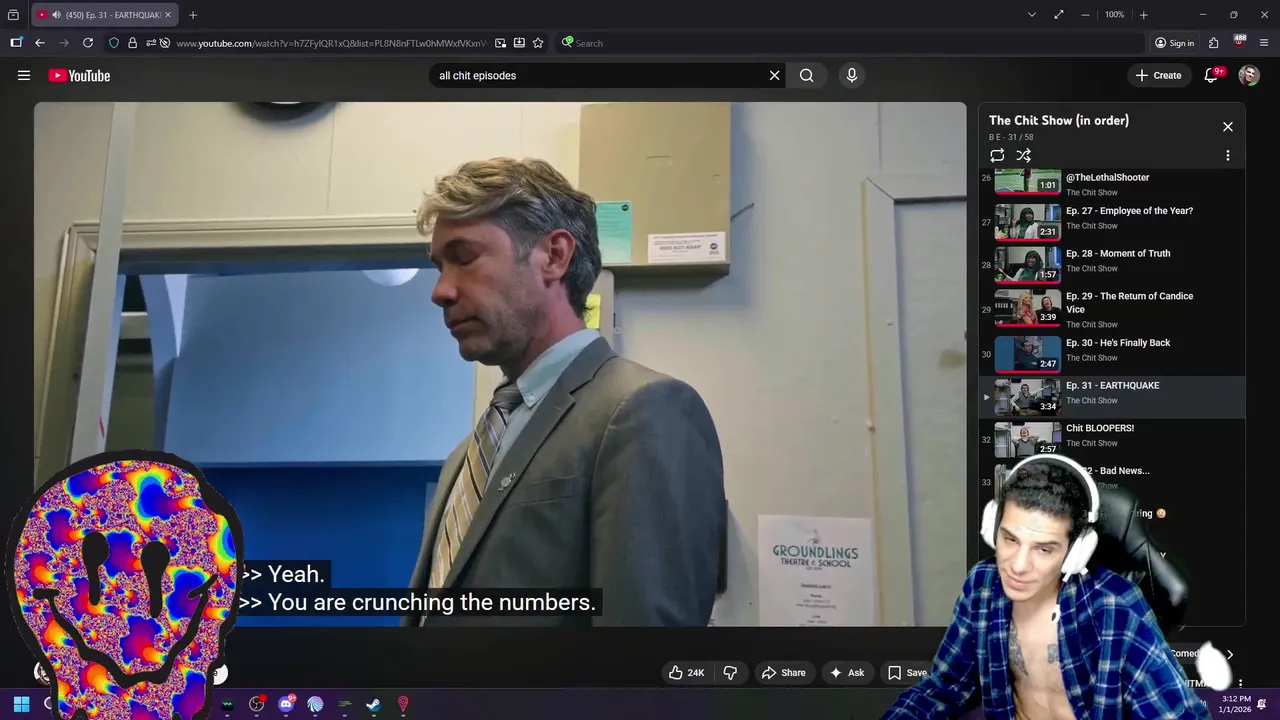Bookmark this page with the star icon
This screenshot has width=1280, height=720.
pyautogui.click(x=538, y=43)
